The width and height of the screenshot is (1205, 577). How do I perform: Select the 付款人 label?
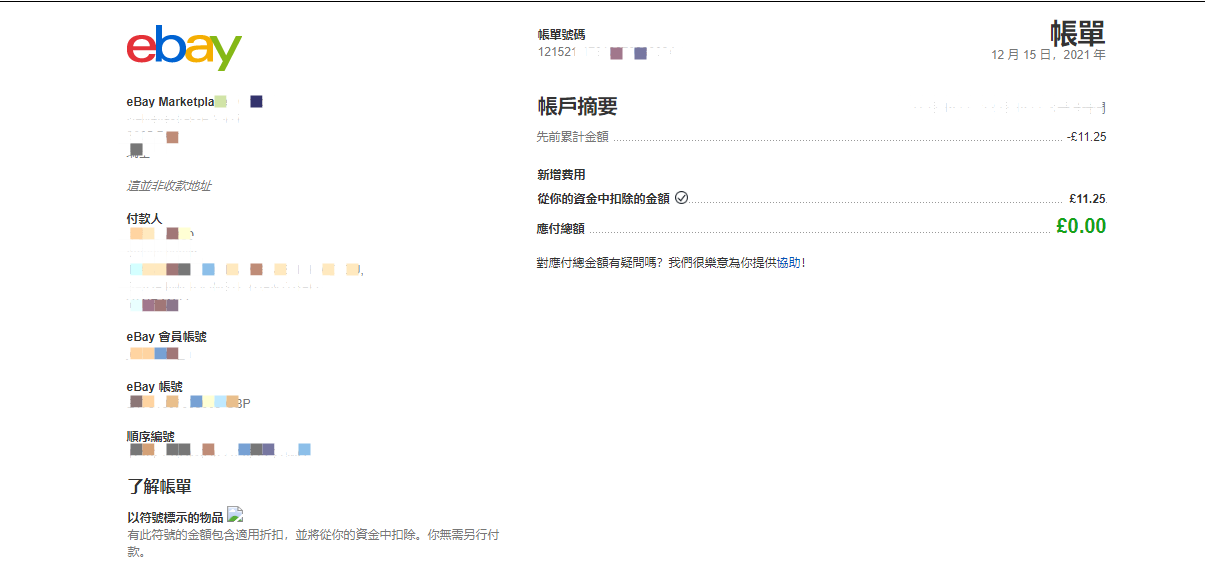[145, 218]
